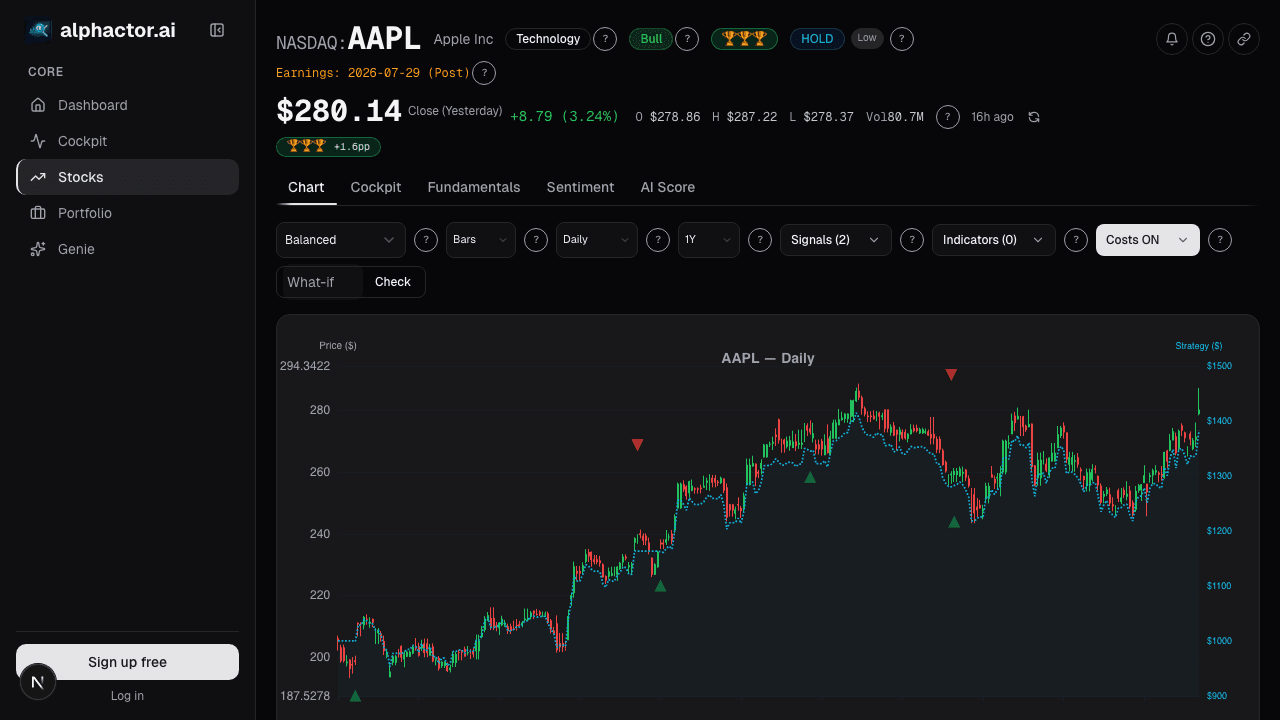This screenshot has height=720, width=1280.
Task: Open the Fundamentals tab
Action: click(474, 187)
